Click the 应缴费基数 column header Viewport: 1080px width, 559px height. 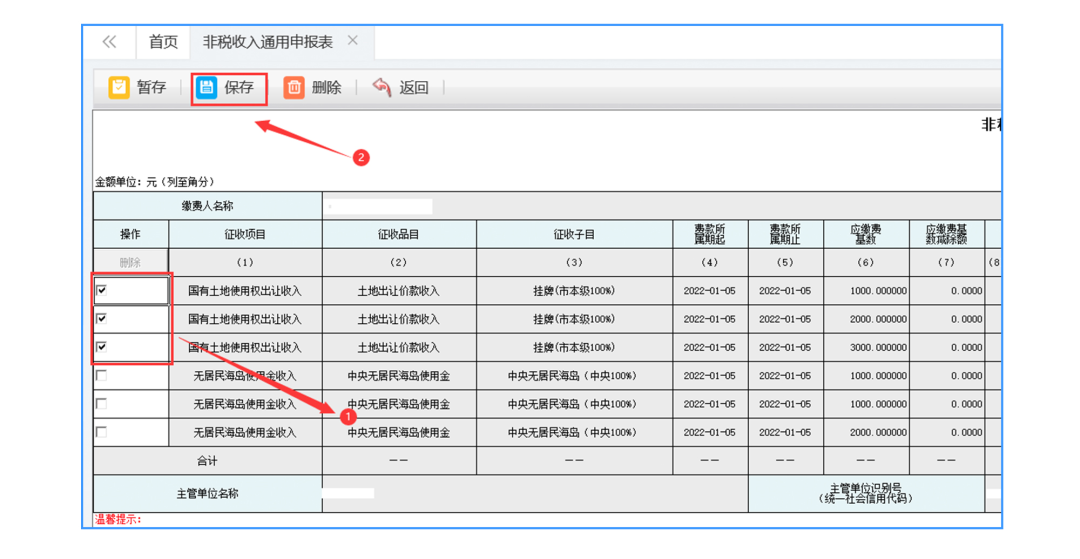(x=866, y=235)
